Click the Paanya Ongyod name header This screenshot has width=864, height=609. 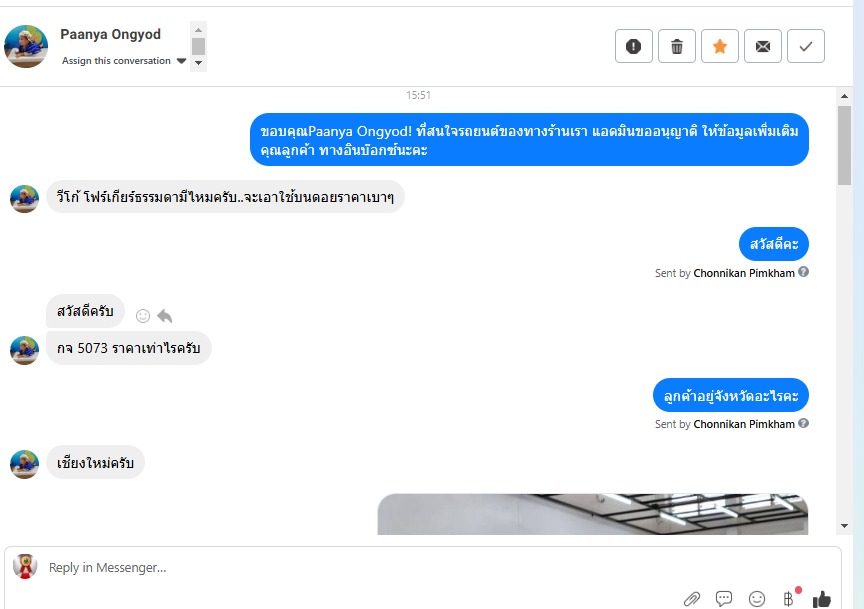pos(110,34)
